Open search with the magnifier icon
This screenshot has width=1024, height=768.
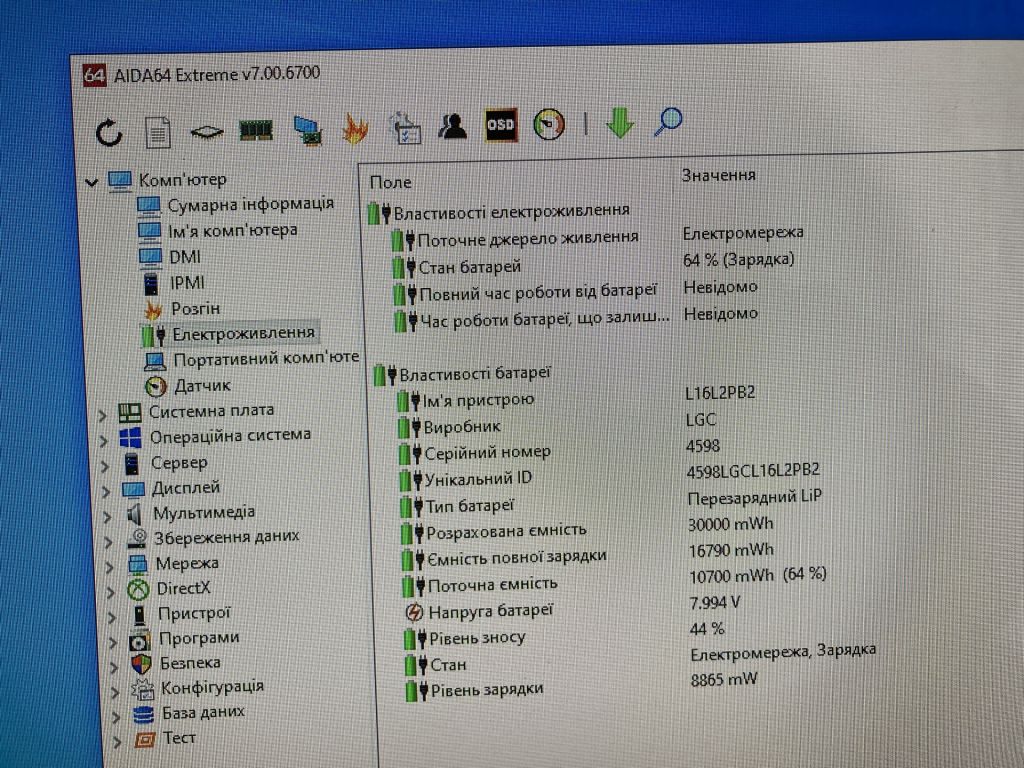[x=667, y=121]
